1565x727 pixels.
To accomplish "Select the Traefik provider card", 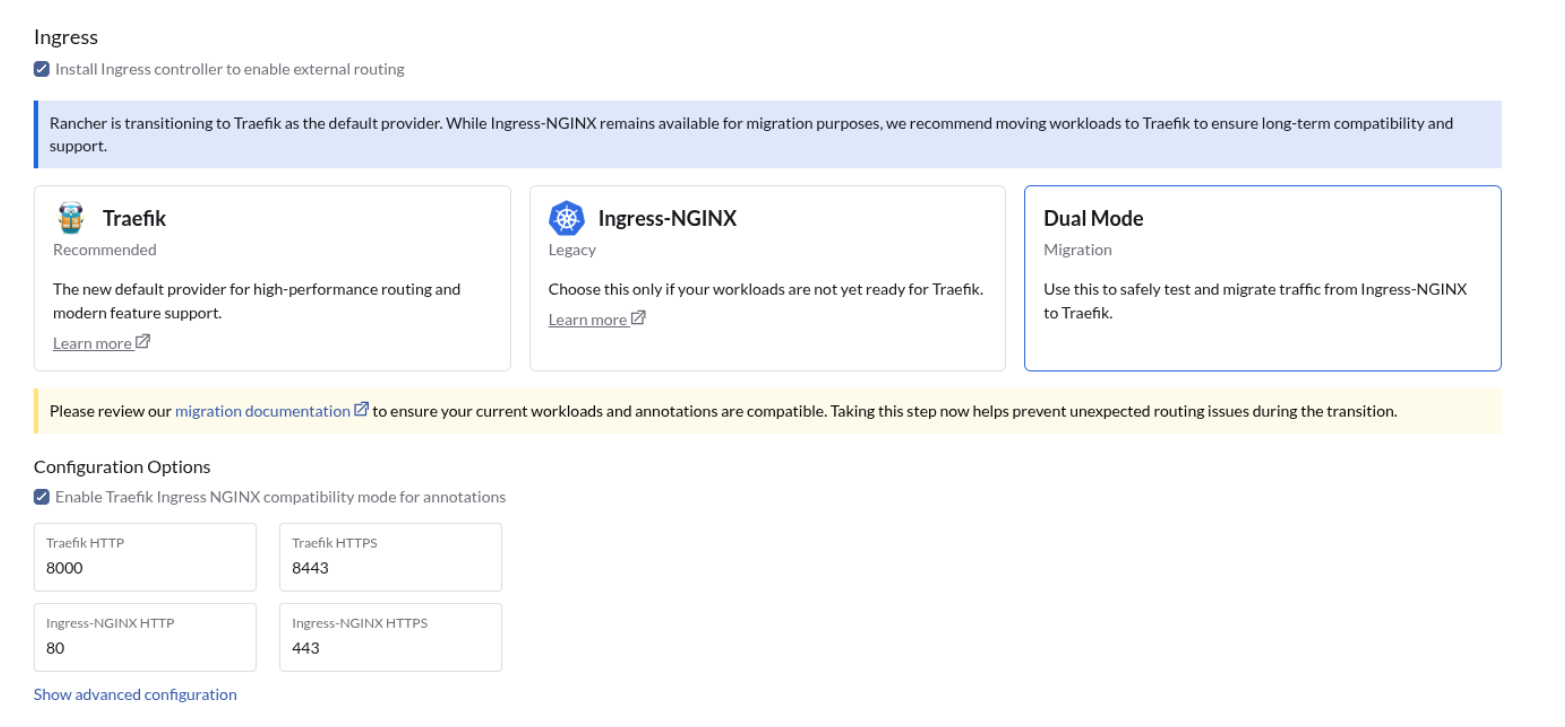I will coord(272,278).
